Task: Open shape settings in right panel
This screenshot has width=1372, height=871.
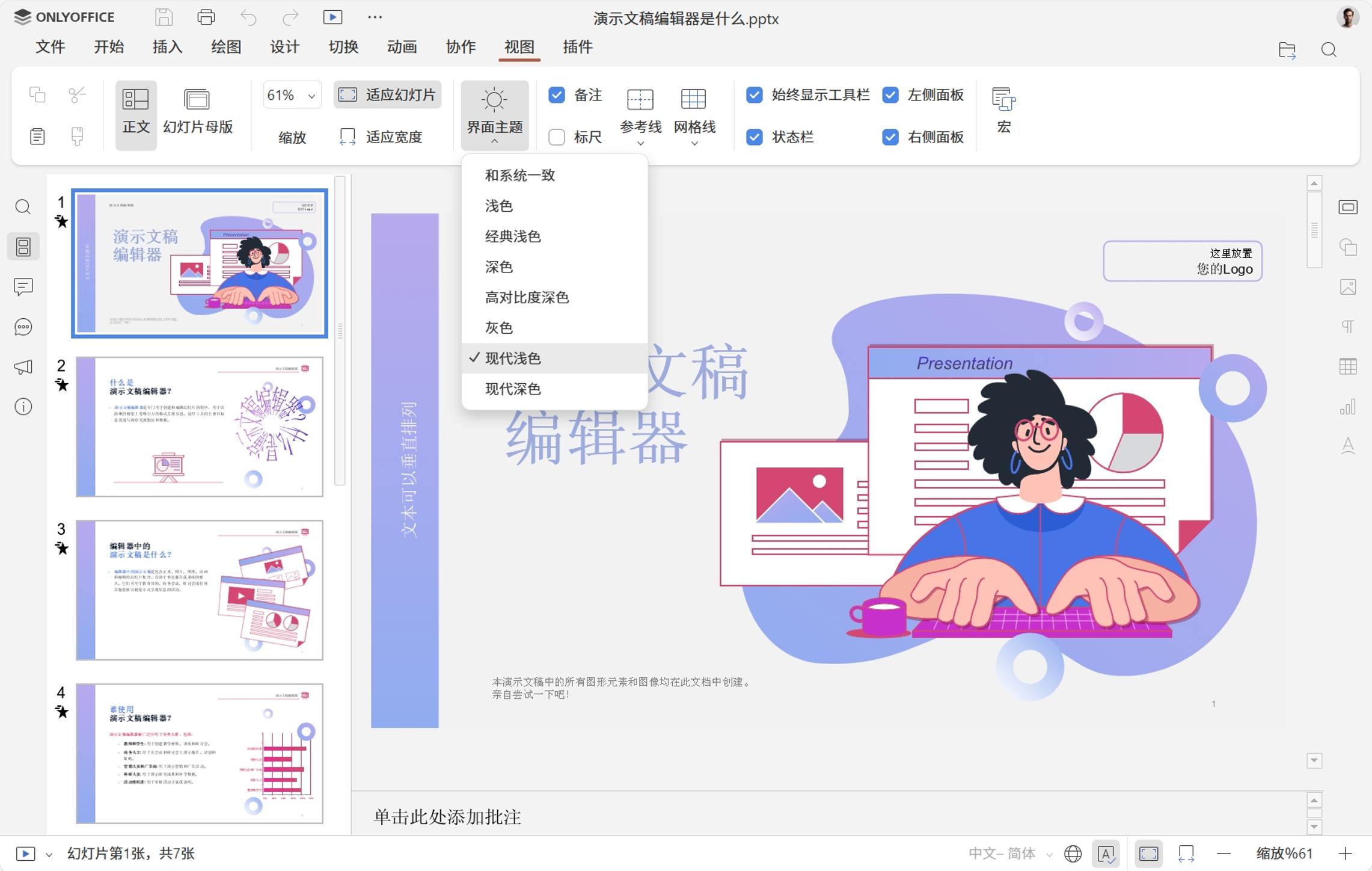Action: [1348, 247]
